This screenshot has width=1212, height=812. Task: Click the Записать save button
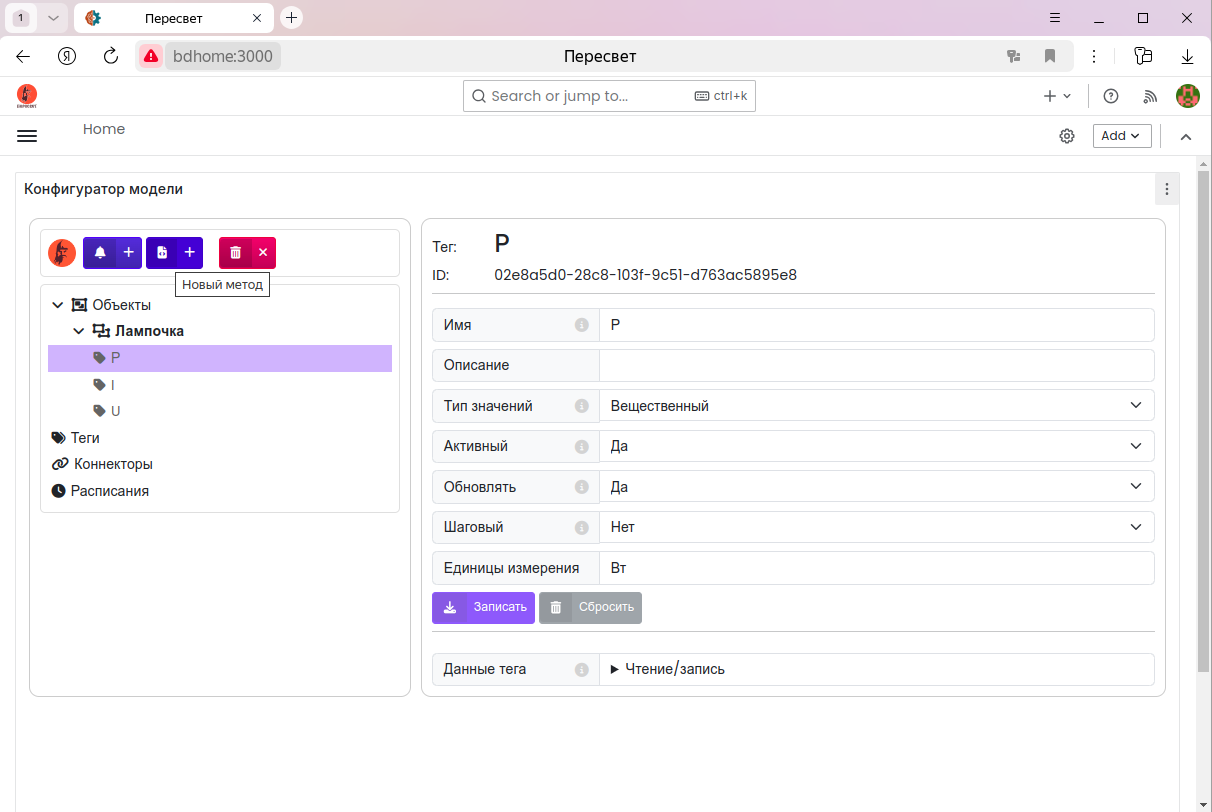tap(483, 607)
